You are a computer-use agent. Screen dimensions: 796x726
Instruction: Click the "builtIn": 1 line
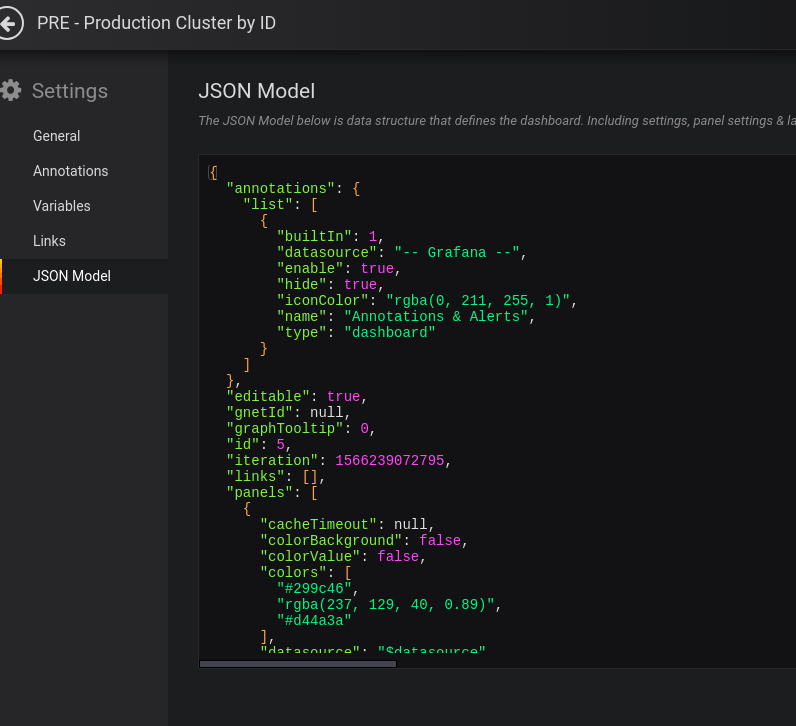tap(330, 237)
